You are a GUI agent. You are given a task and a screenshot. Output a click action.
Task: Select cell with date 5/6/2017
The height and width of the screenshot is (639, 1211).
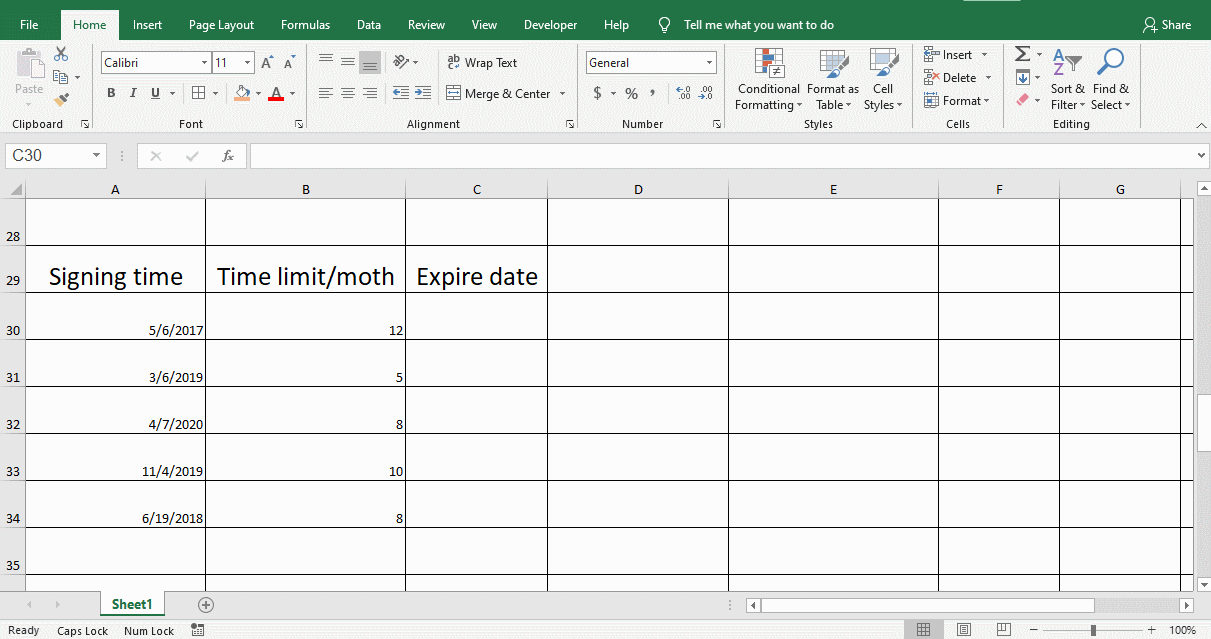pos(115,316)
